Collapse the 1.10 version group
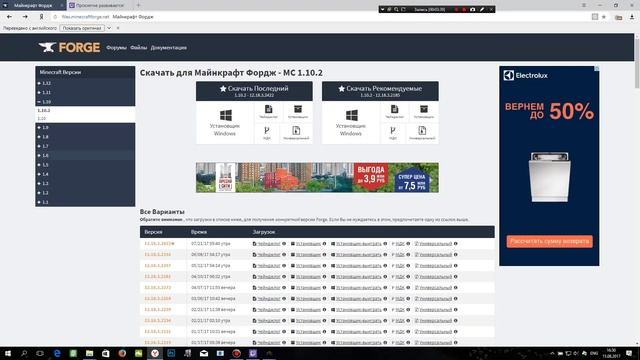This screenshot has width=640, height=360. pos(85,102)
